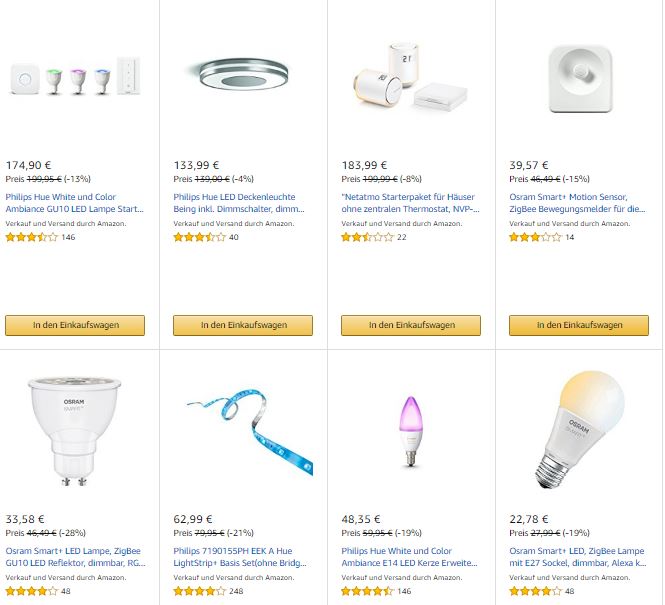Add the Netatmo Starterpaket to the cart
Screen dimensions: 665x605
[x=411, y=325]
